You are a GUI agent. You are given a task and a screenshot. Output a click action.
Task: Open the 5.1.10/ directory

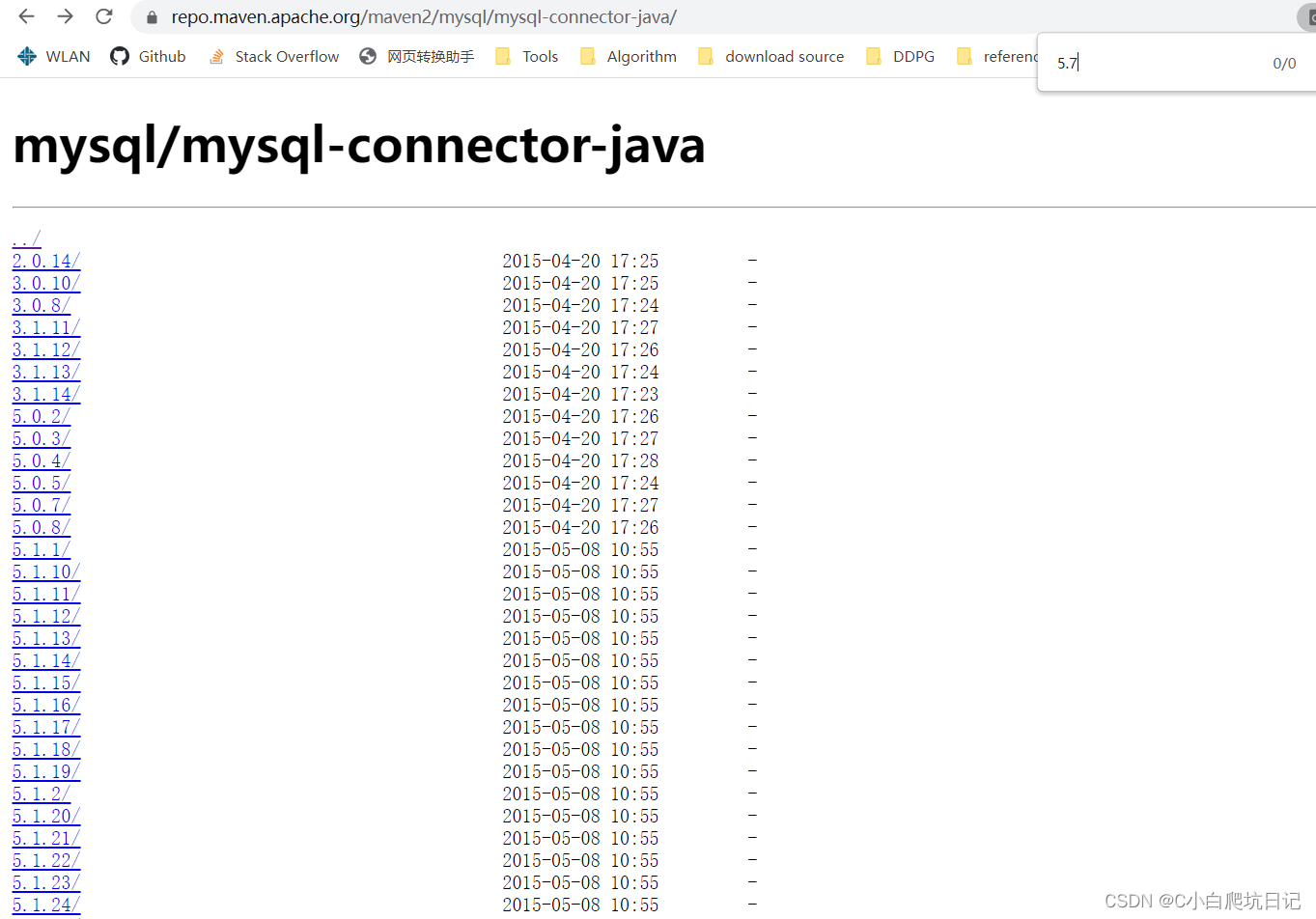pos(46,571)
